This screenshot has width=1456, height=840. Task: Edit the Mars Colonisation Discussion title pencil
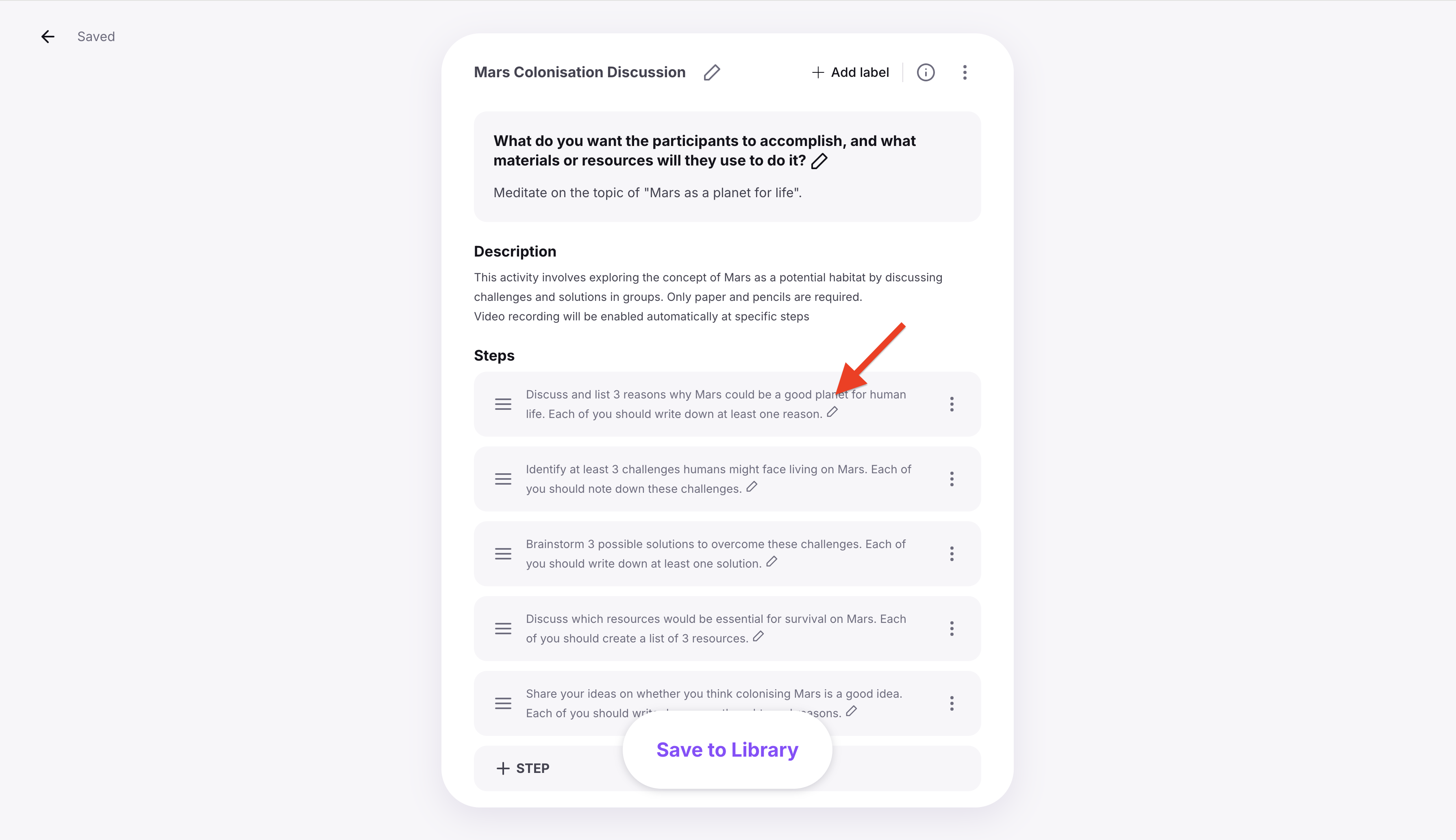(712, 72)
